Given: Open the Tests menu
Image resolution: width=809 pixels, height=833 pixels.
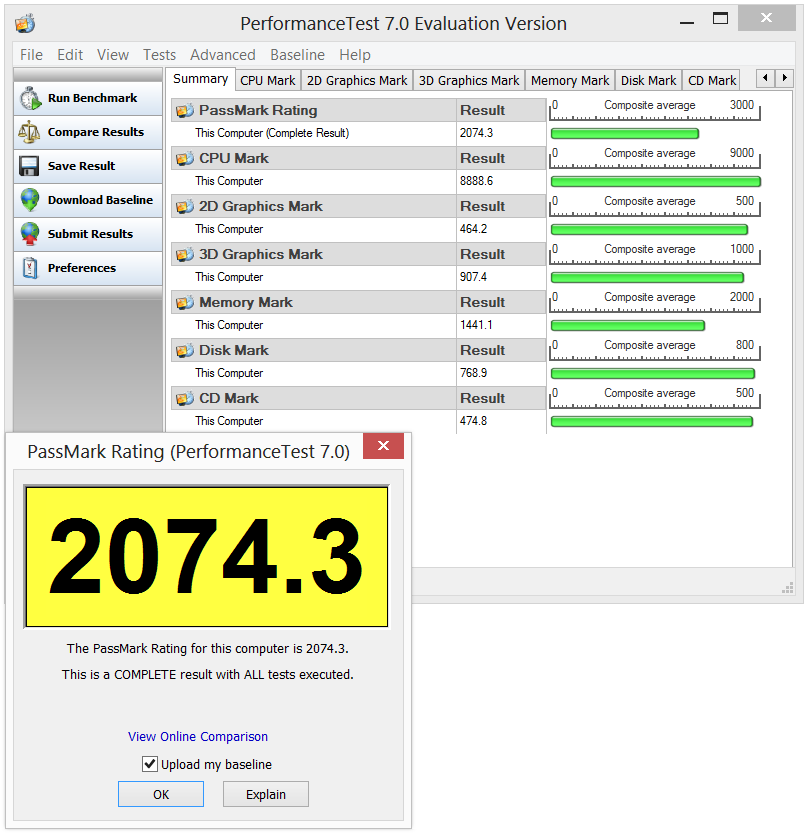Looking at the screenshot, I should coord(159,55).
